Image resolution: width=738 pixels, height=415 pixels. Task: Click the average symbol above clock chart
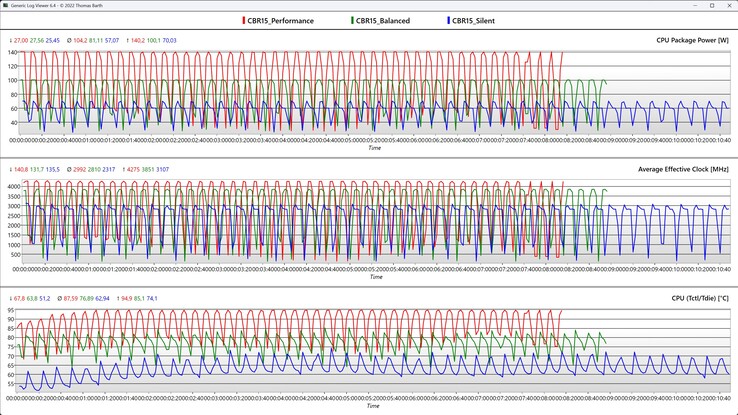click(x=68, y=169)
